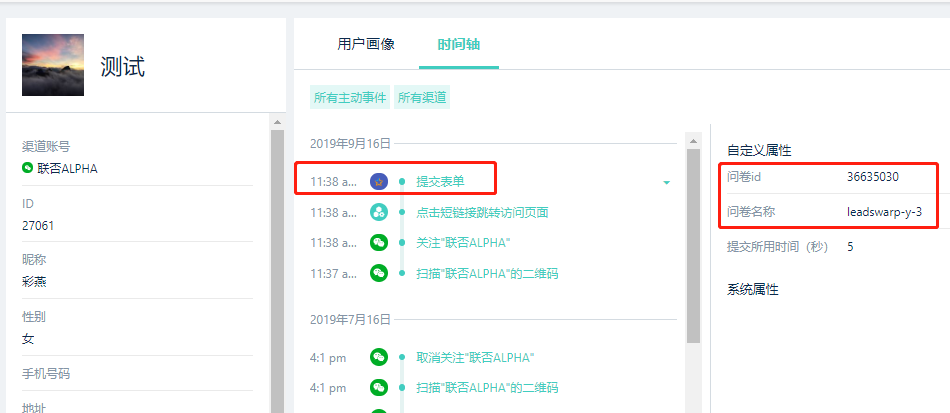
Task: Click the timeline scrollbar up arrow
Action: (x=693, y=140)
